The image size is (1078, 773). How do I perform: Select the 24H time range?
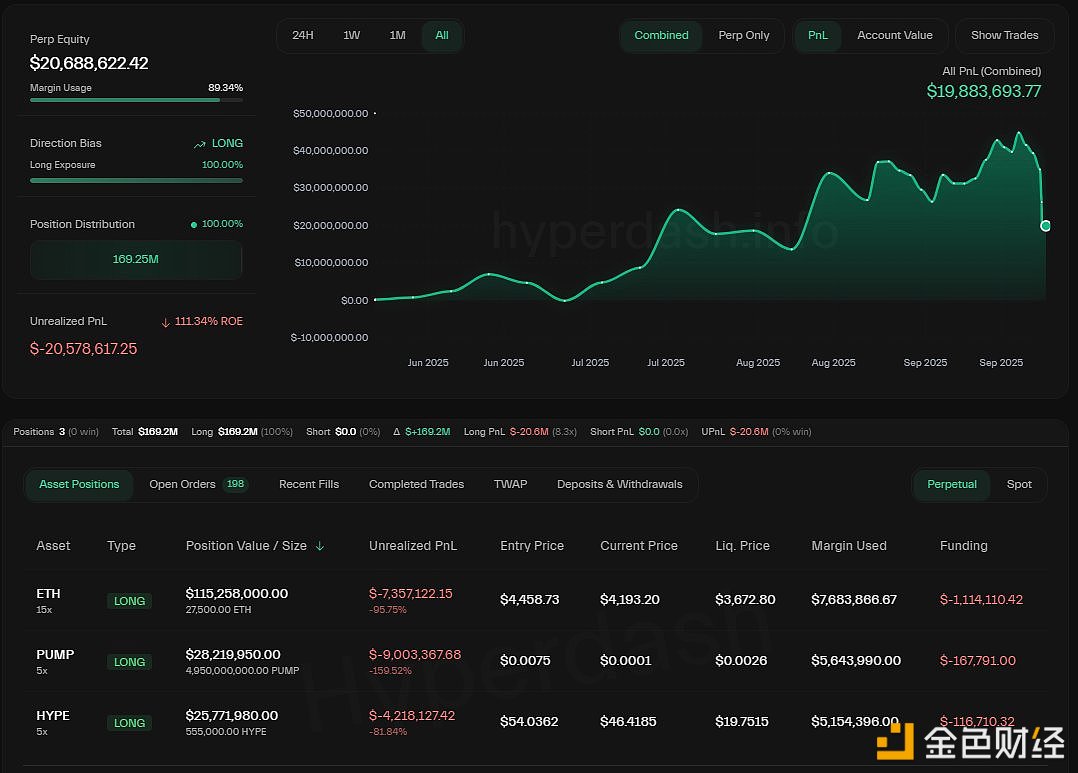coord(303,35)
